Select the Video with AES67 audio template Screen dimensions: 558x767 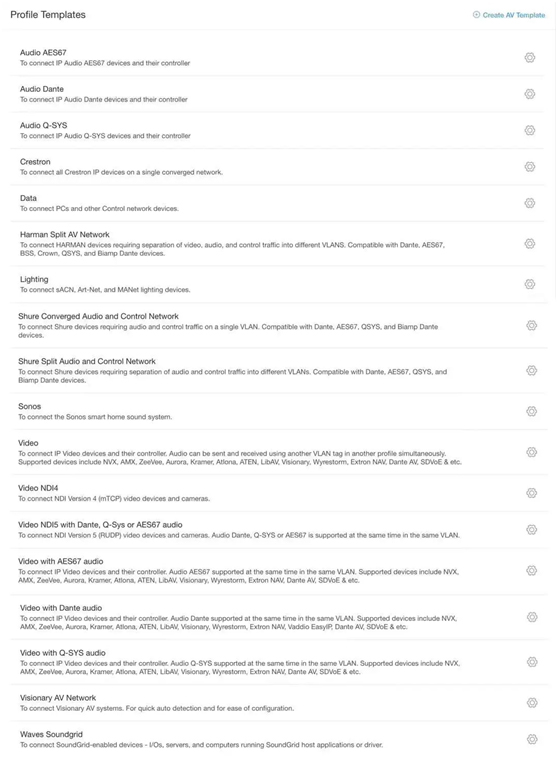279,570
